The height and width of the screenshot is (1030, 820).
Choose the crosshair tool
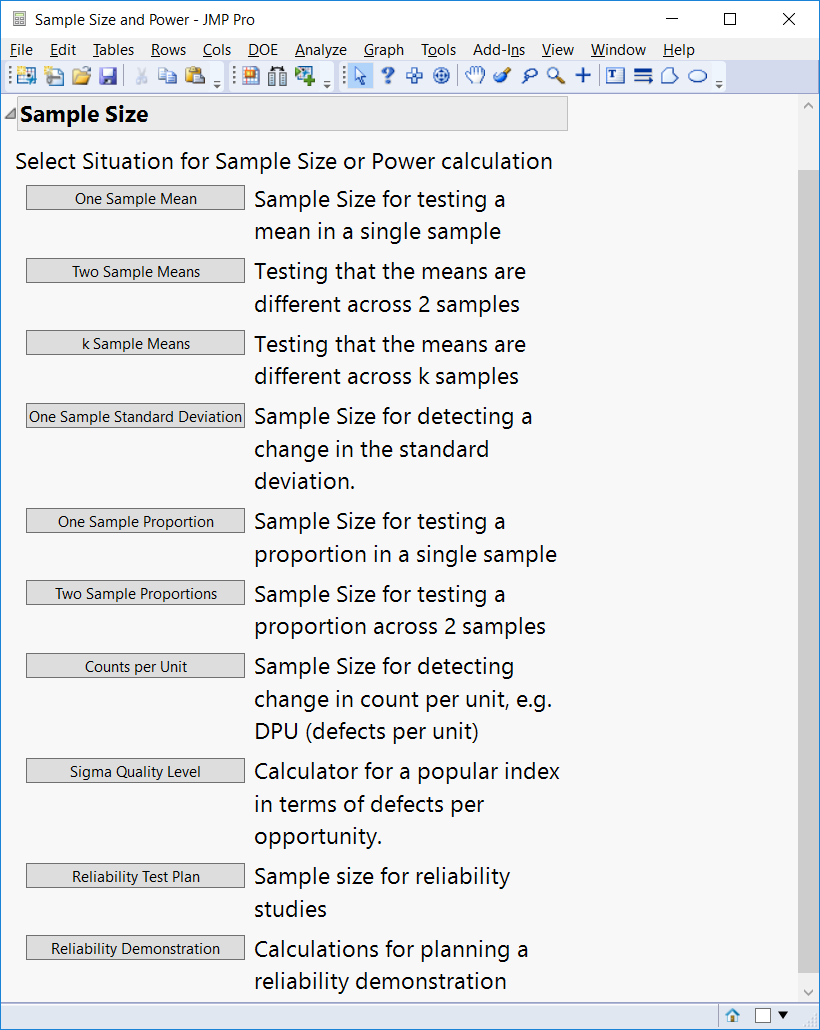(x=582, y=75)
